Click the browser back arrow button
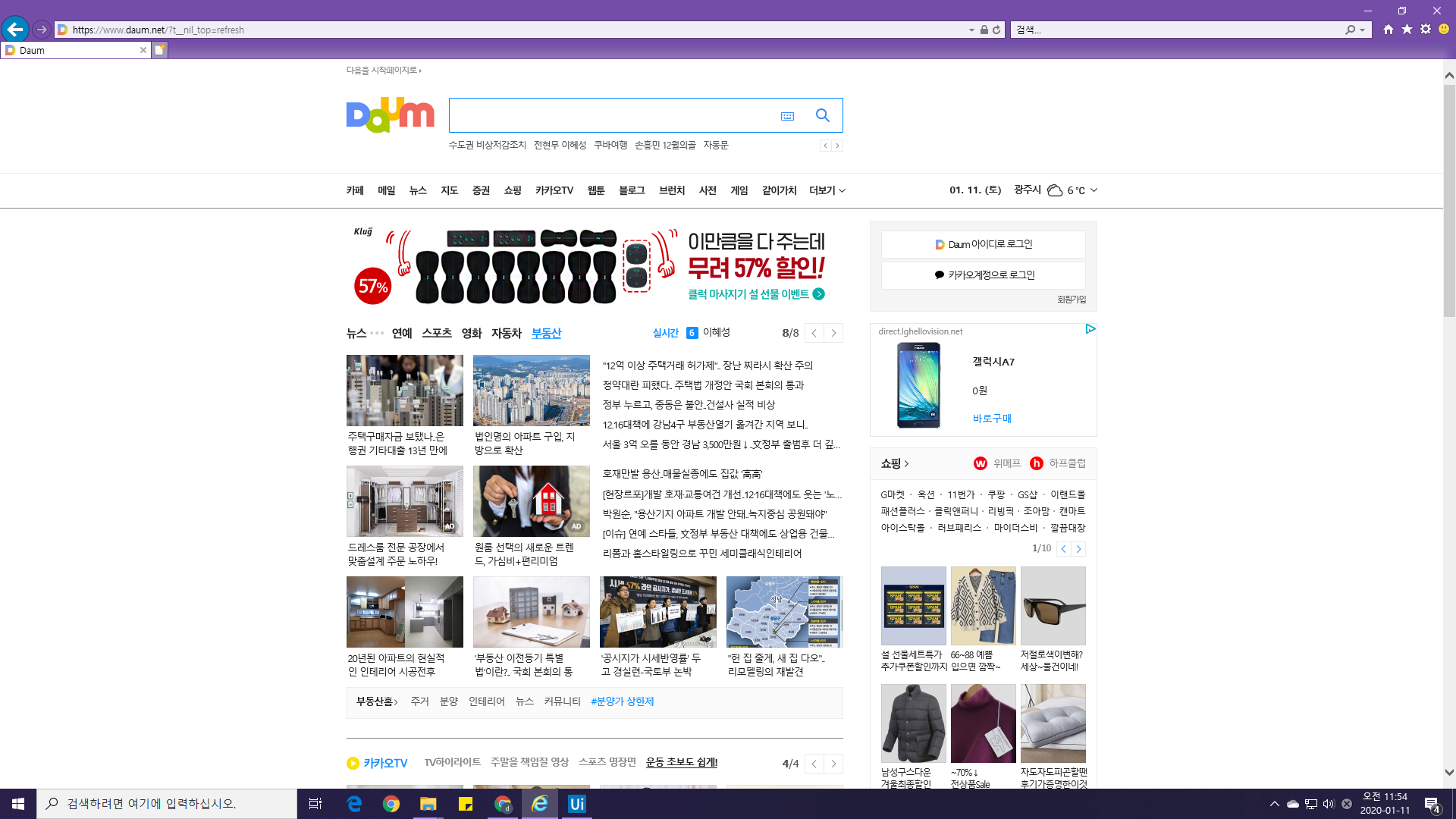Screen dimensions: 1456x819 (x=14, y=30)
